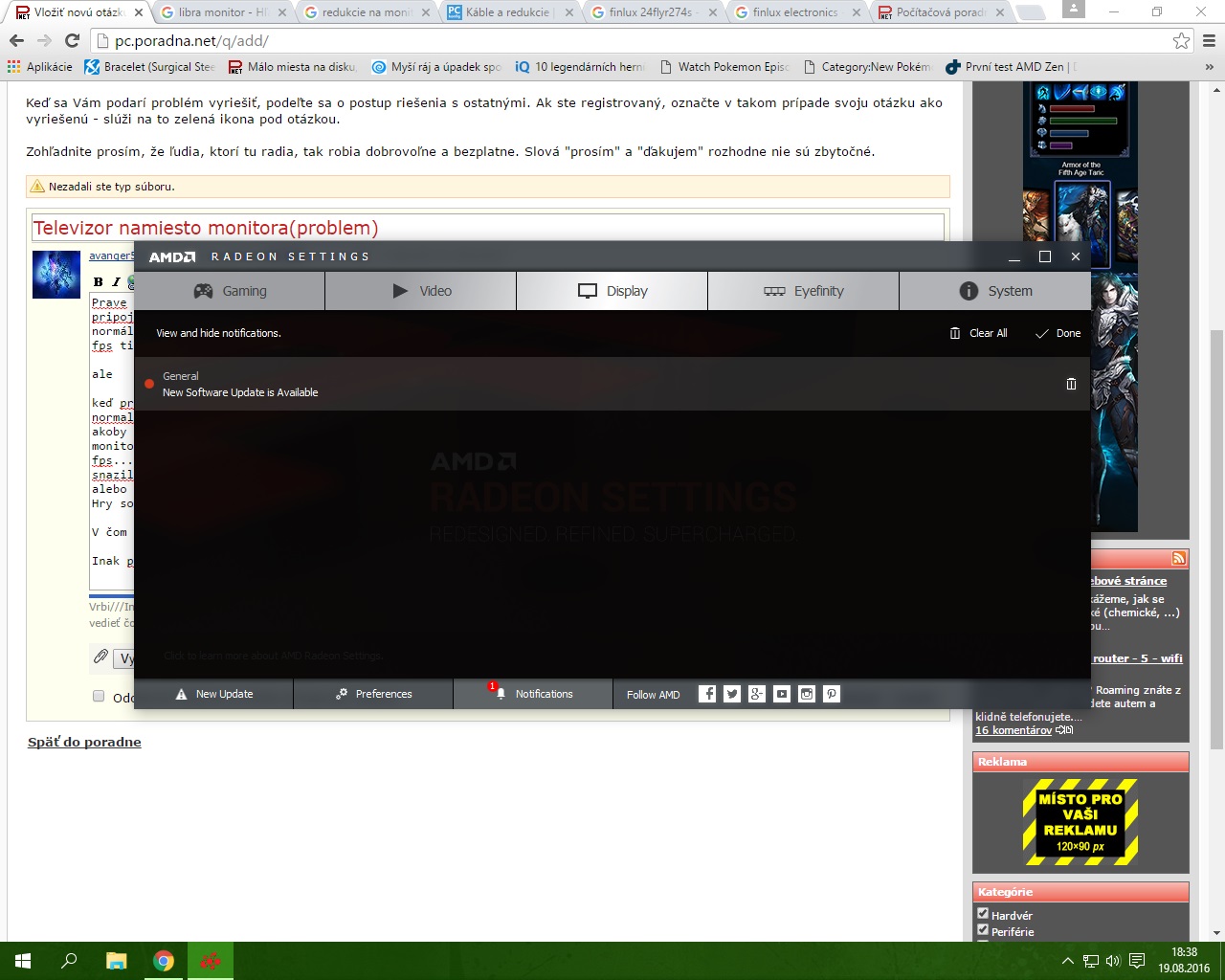Image resolution: width=1225 pixels, height=980 pixels.
Task: Switch to the 'Počítačová poradňa' tab
Action: [x=940, y=12]
